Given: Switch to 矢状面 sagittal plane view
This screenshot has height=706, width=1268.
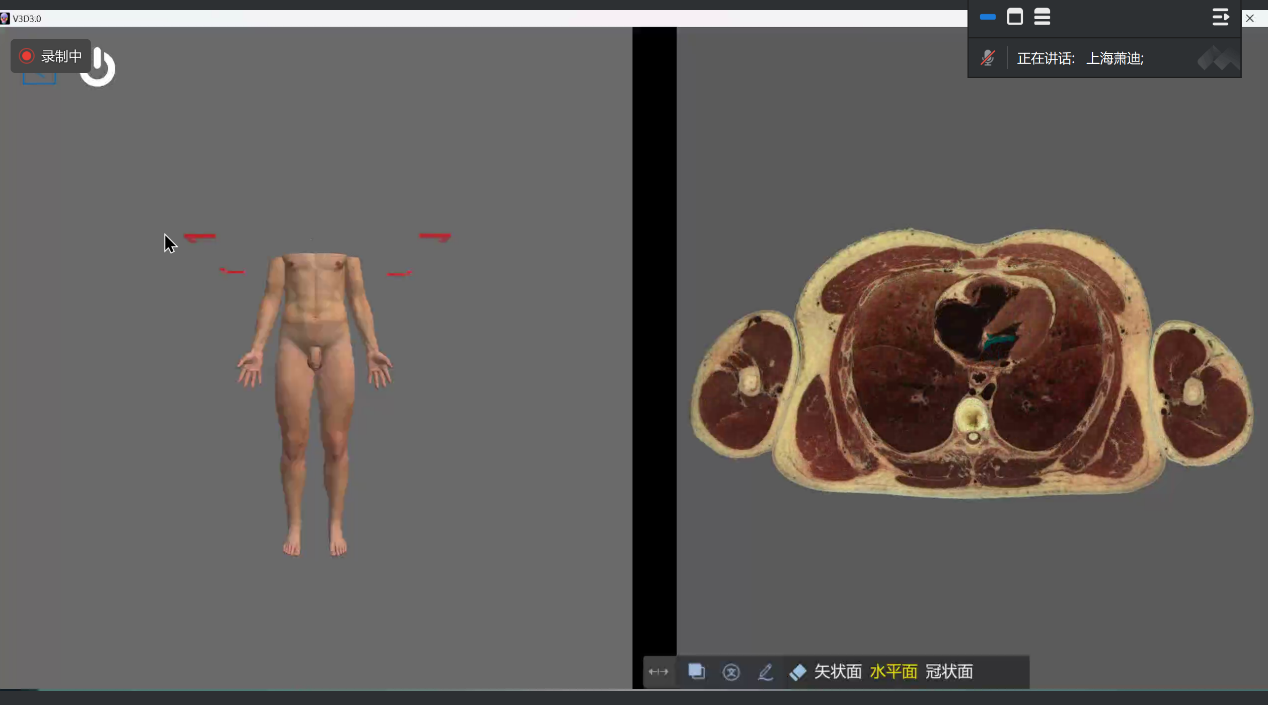Looking at the screenshot, I should tap(838, 672).
